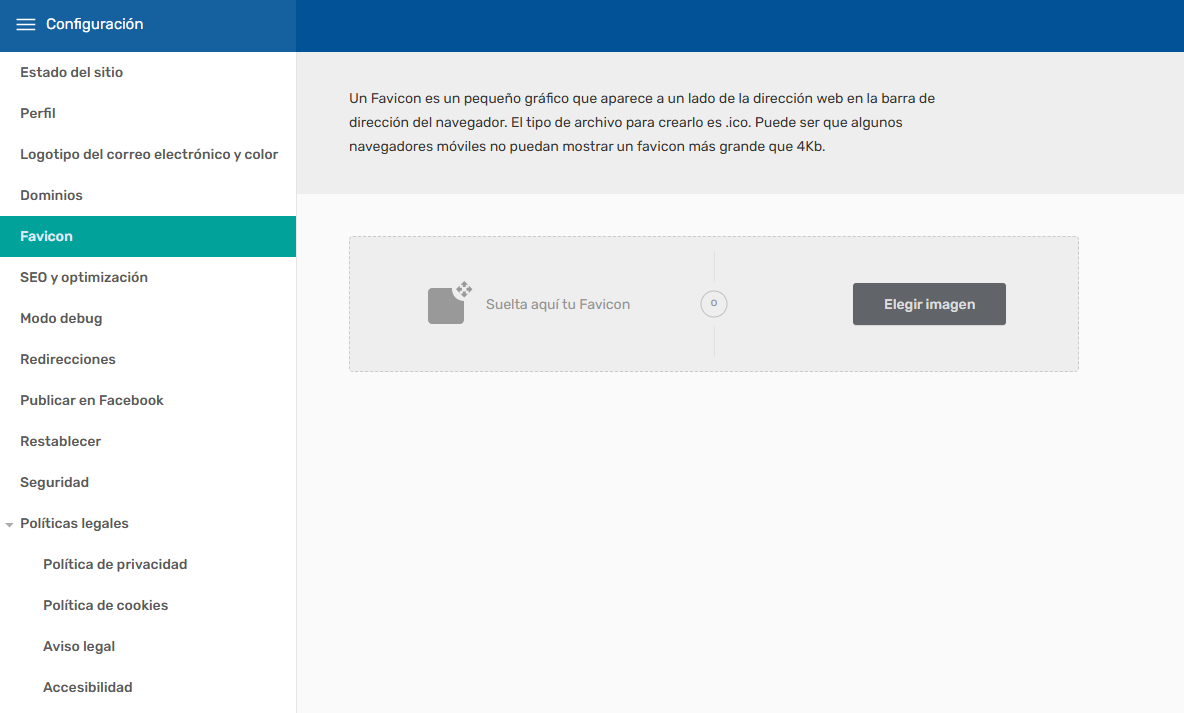Open SEO y optimización settings

pos(148,277)
